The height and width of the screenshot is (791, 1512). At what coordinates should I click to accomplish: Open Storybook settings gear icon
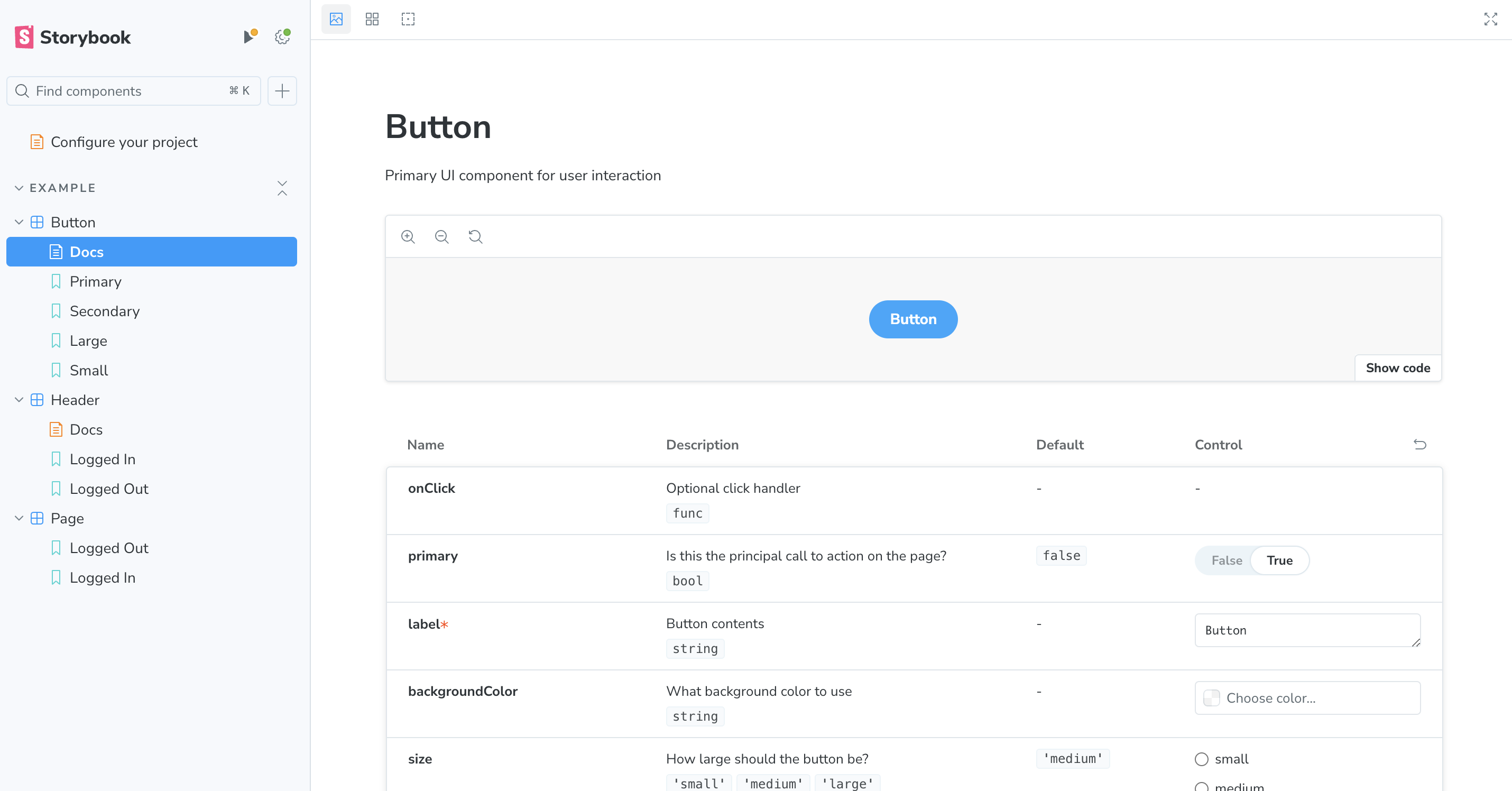[282, 38]
